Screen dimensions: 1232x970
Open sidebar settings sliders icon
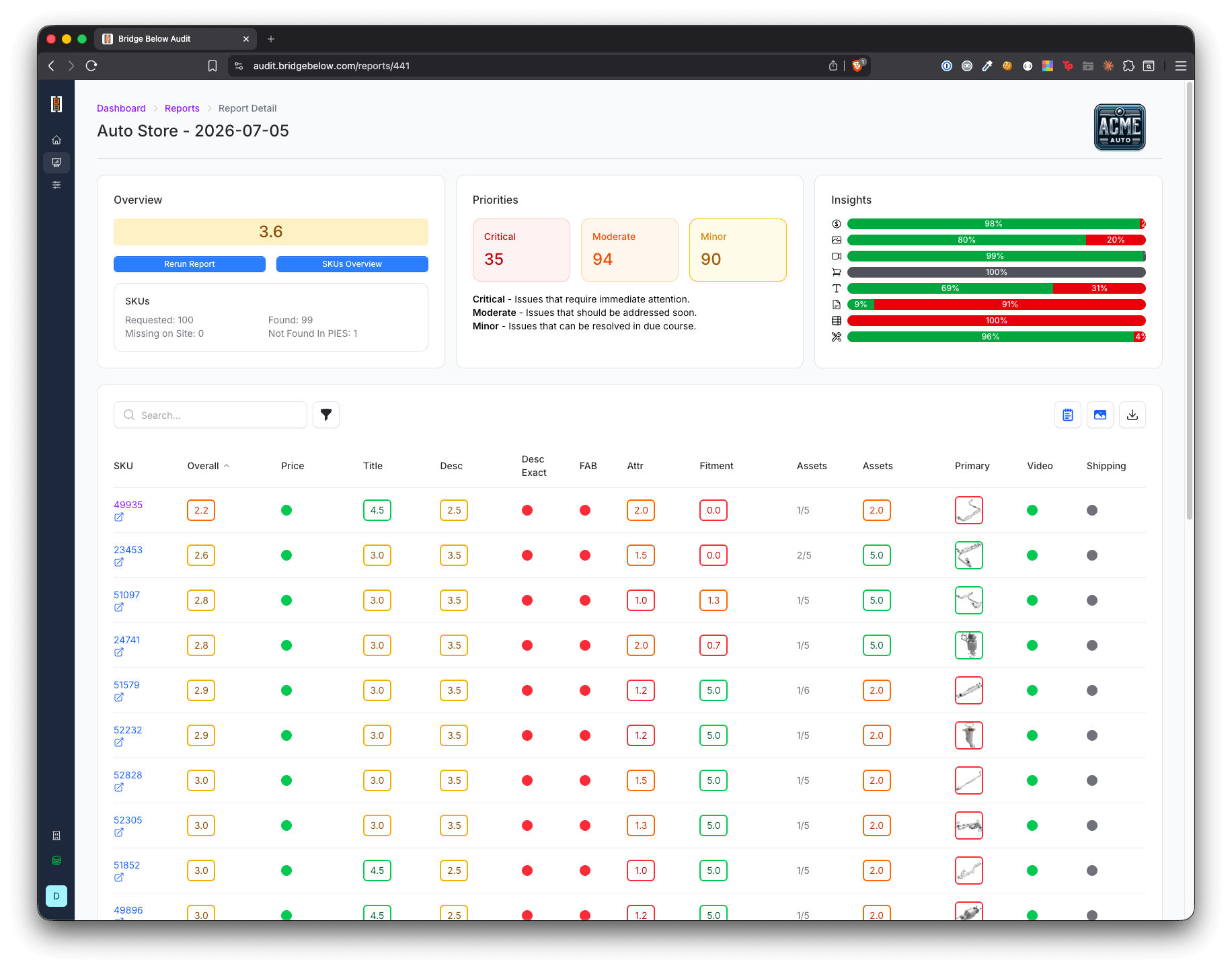coord(56,185)
